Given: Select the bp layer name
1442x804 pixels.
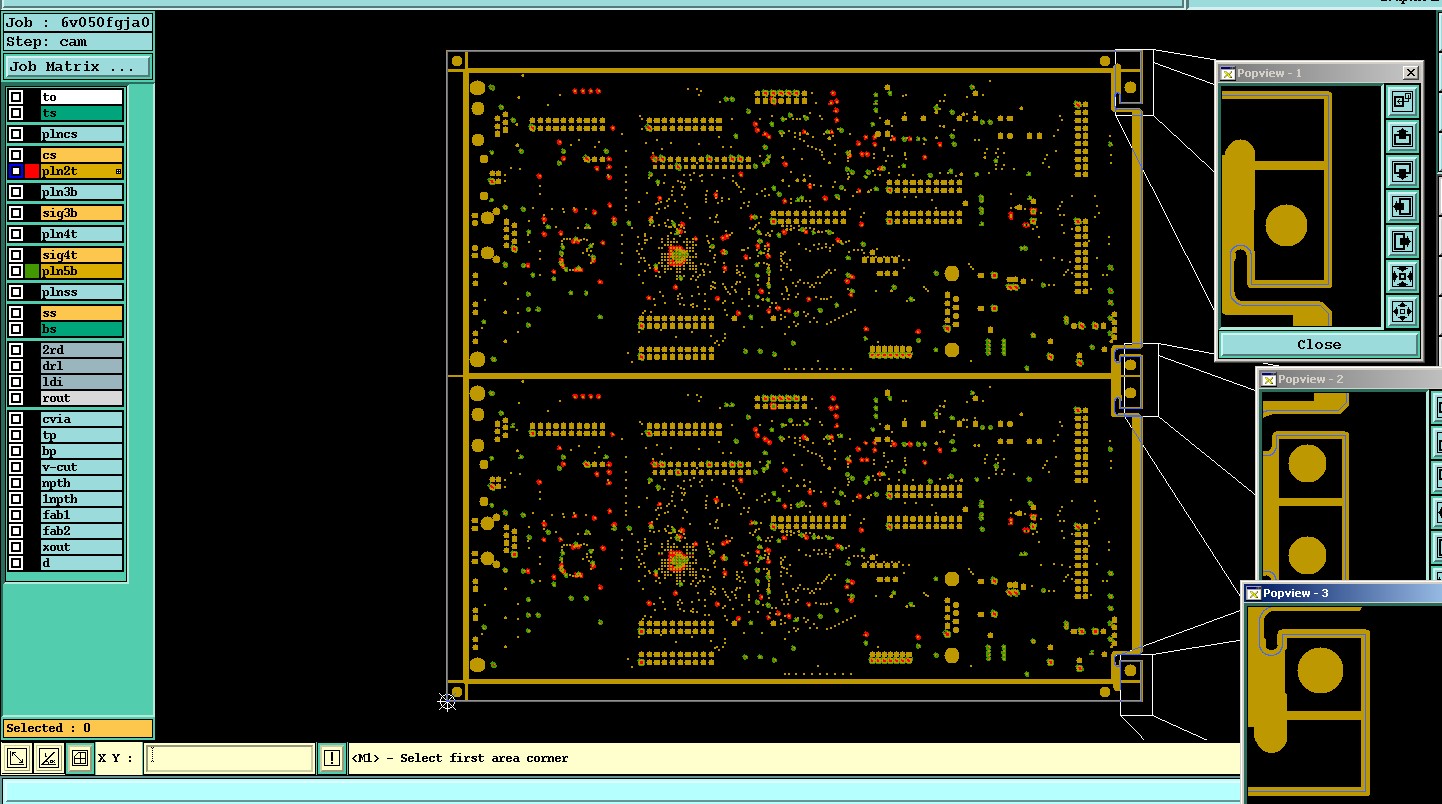Looking at the screenshot, I should click(x=82, y=451).
